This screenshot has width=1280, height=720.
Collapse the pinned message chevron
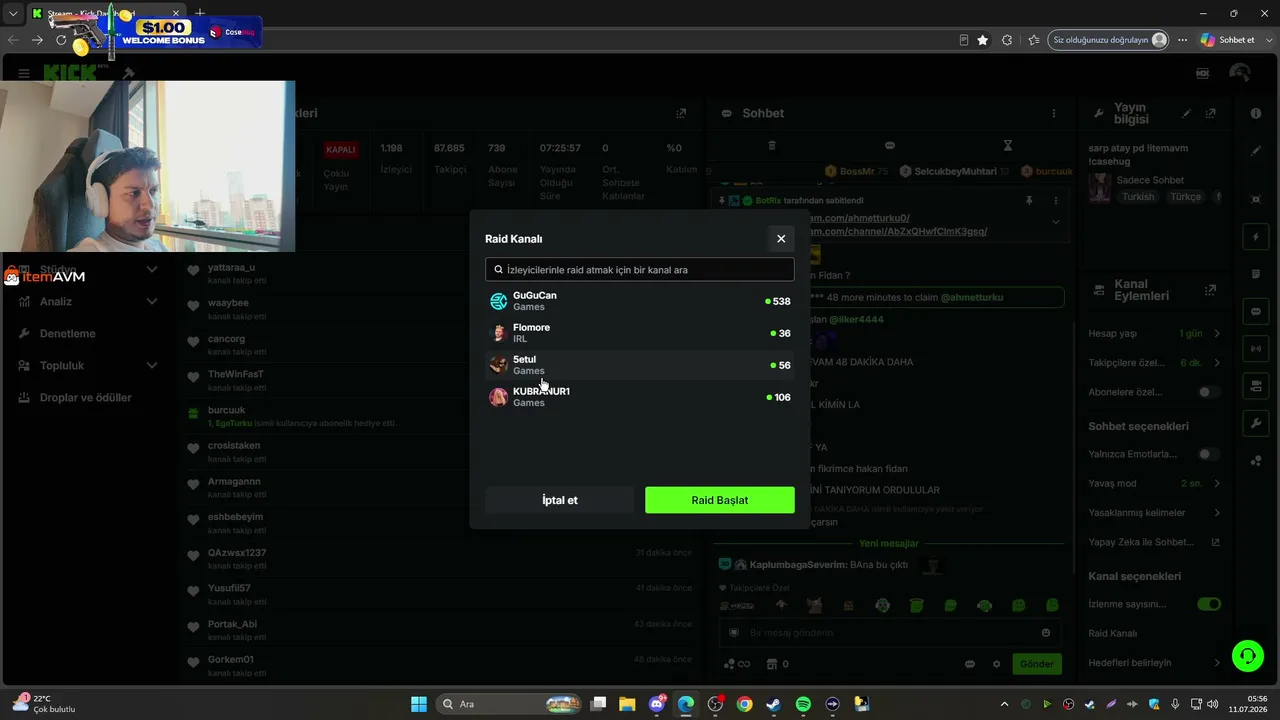[1055, 222]
